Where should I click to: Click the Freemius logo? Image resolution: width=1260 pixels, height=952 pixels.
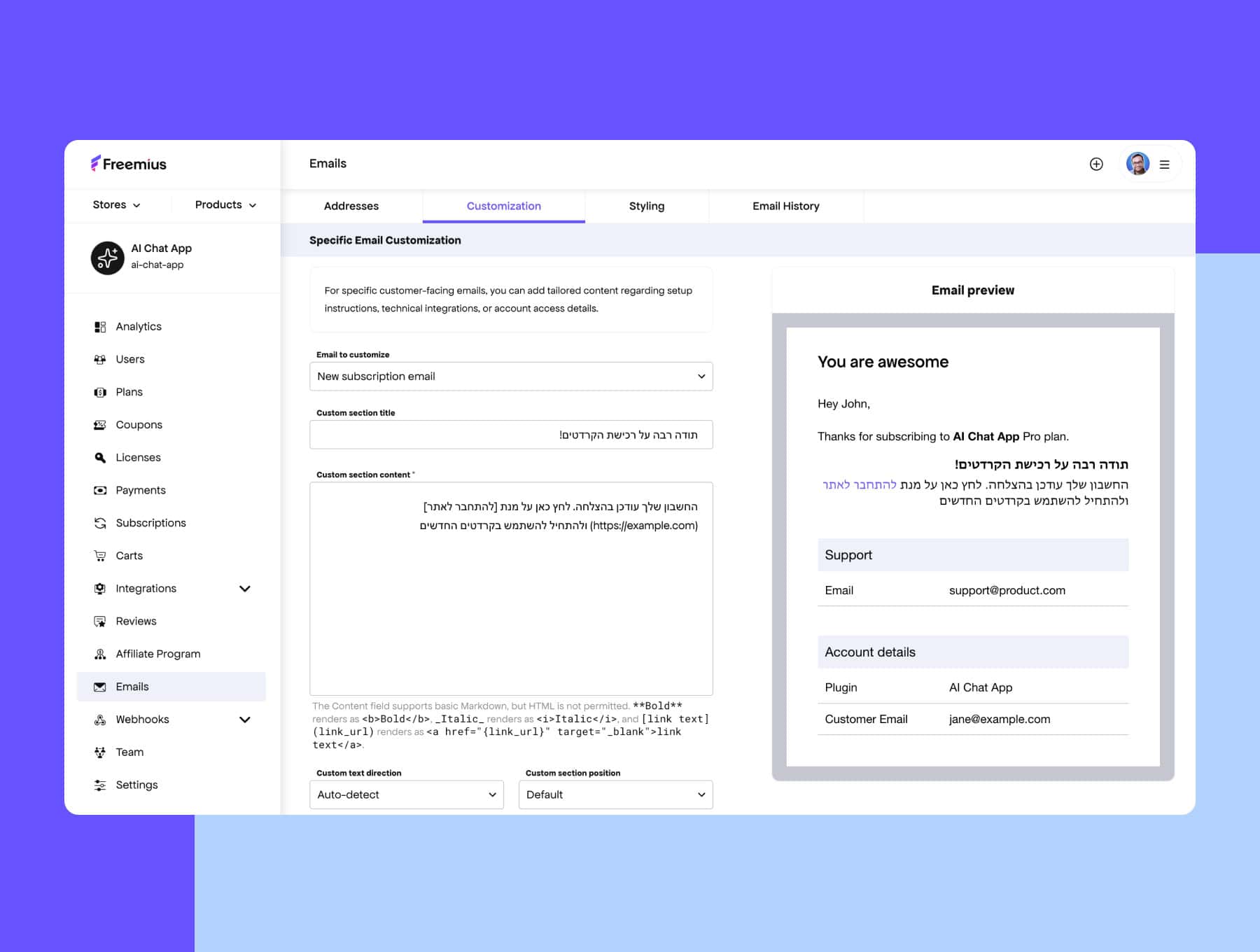click(x=128, y=164)
